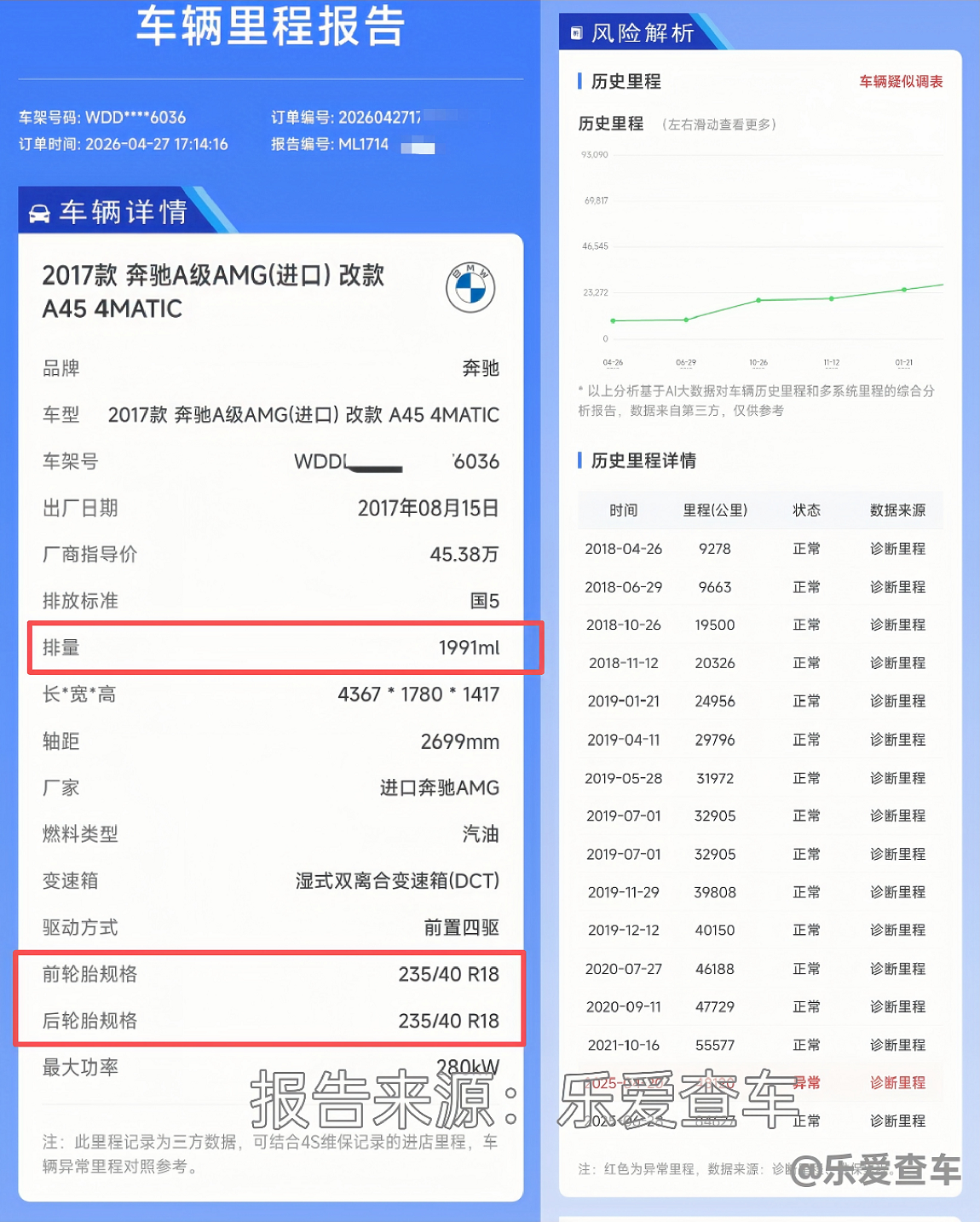Viewport: 980px width, 1222px height.
Task: Select the 2019-07-01 32905 first record row
Action: click(760, 816)
